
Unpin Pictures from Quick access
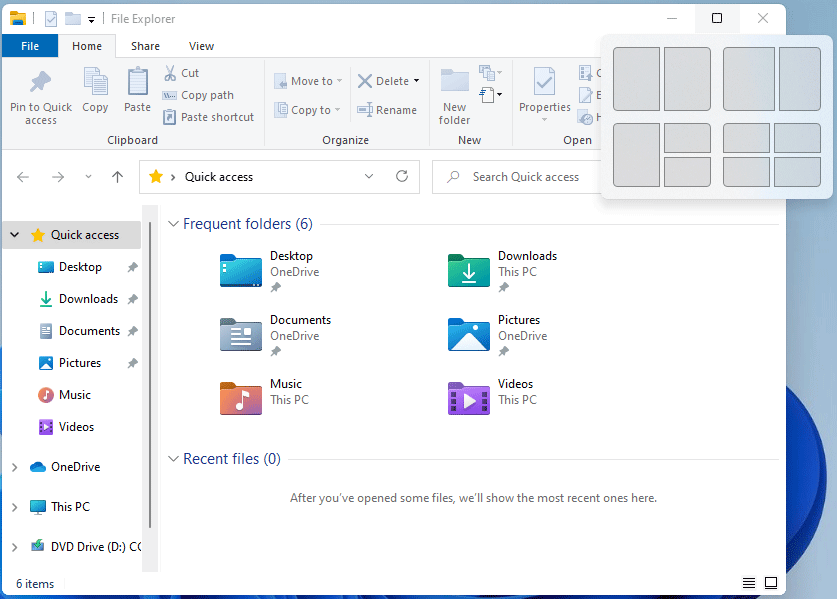[131, 362]
